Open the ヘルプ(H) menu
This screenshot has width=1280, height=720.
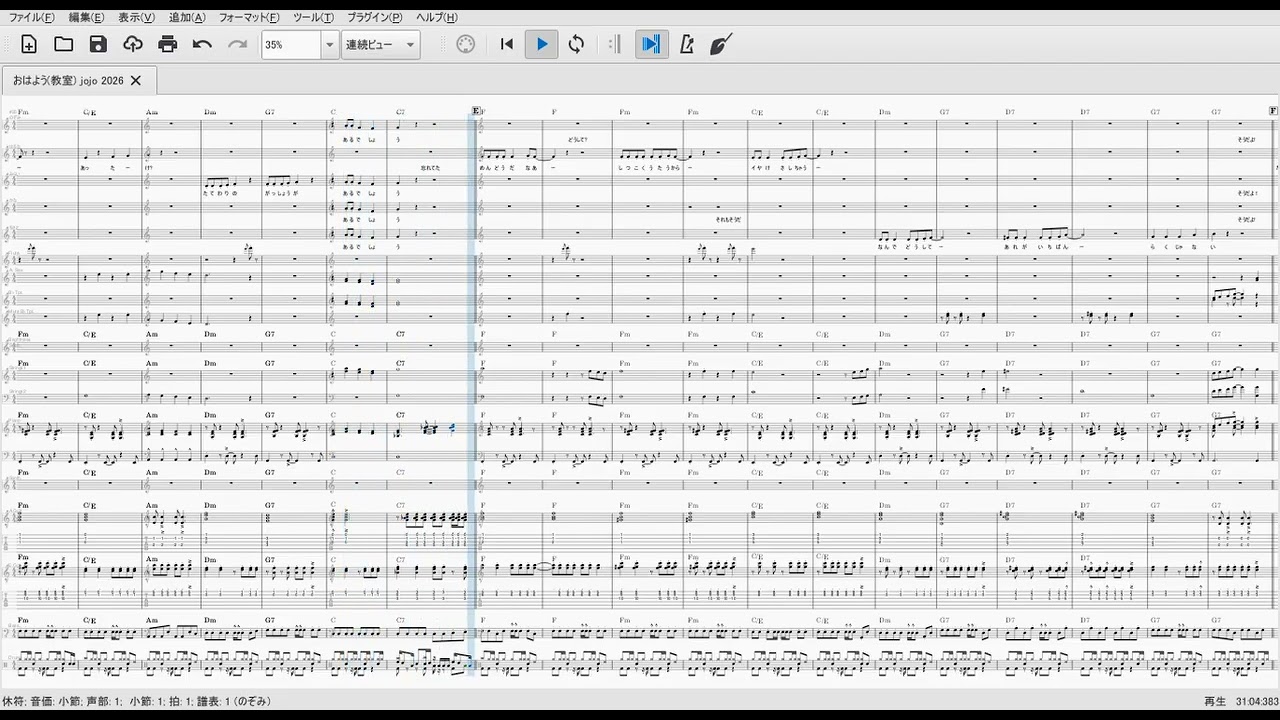tap(436, 17)
